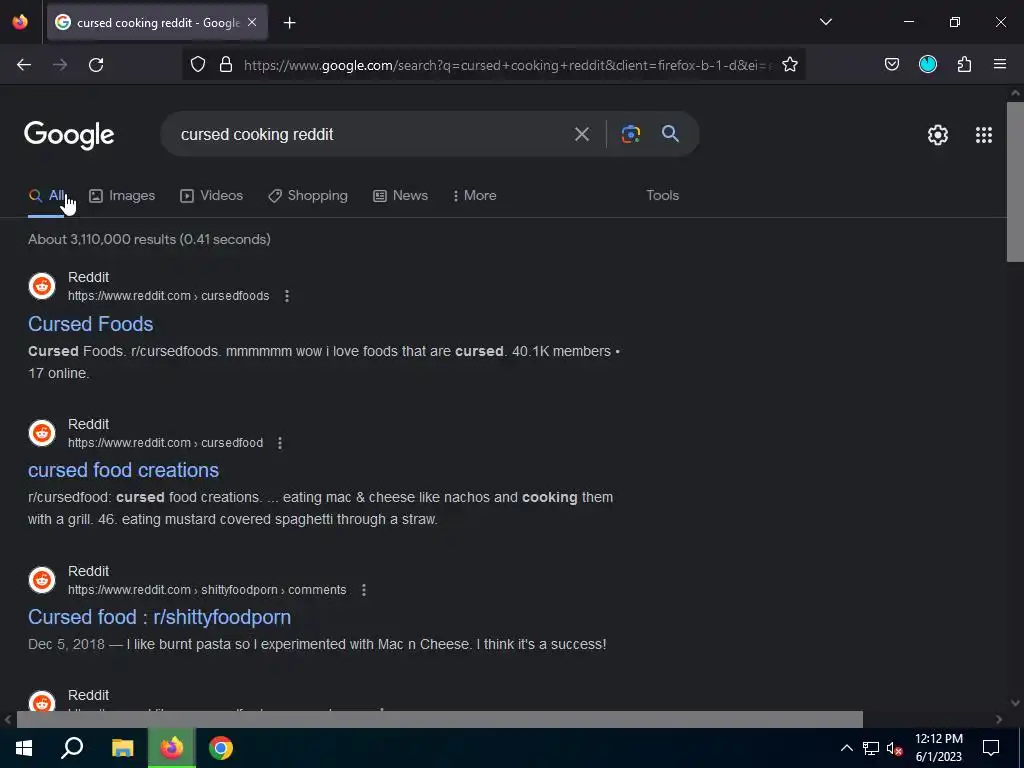
Task: Start a search by image camera icon
Action: pyautogui.click(x=630, y=135)
